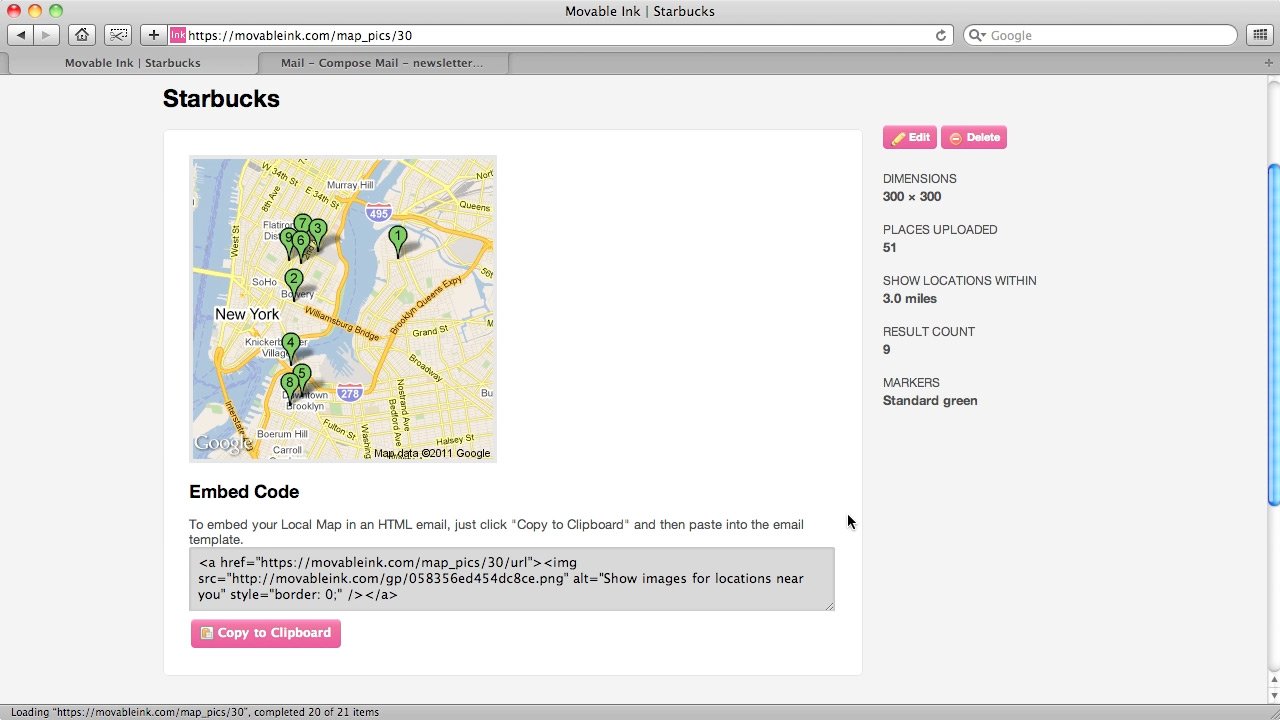Click the embed code resize grip corner
This screenshot has width=1280, height=720.
click(829, 605)
